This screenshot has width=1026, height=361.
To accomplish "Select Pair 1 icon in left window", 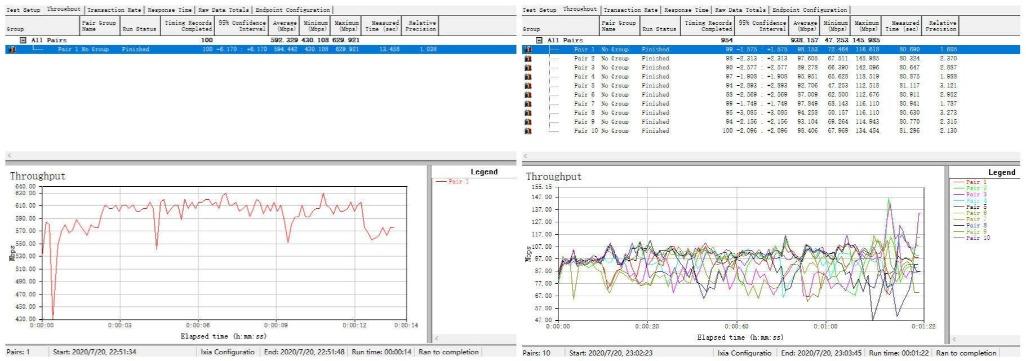I will [12, 49].
